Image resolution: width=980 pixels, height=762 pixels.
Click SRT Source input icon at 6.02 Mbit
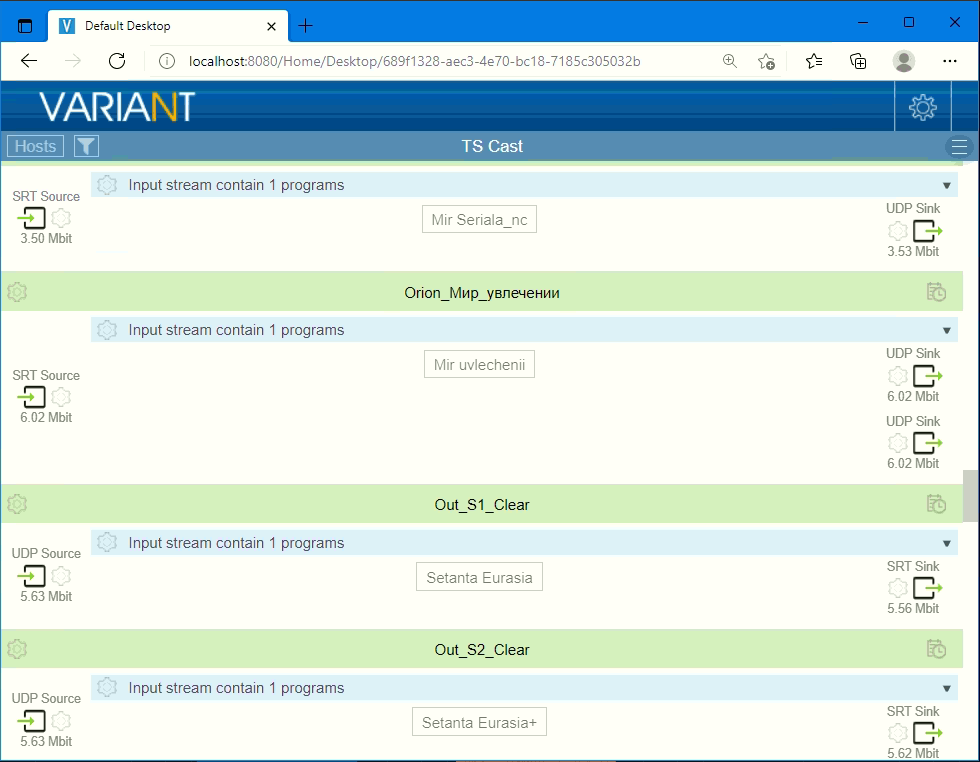point(31,397)
